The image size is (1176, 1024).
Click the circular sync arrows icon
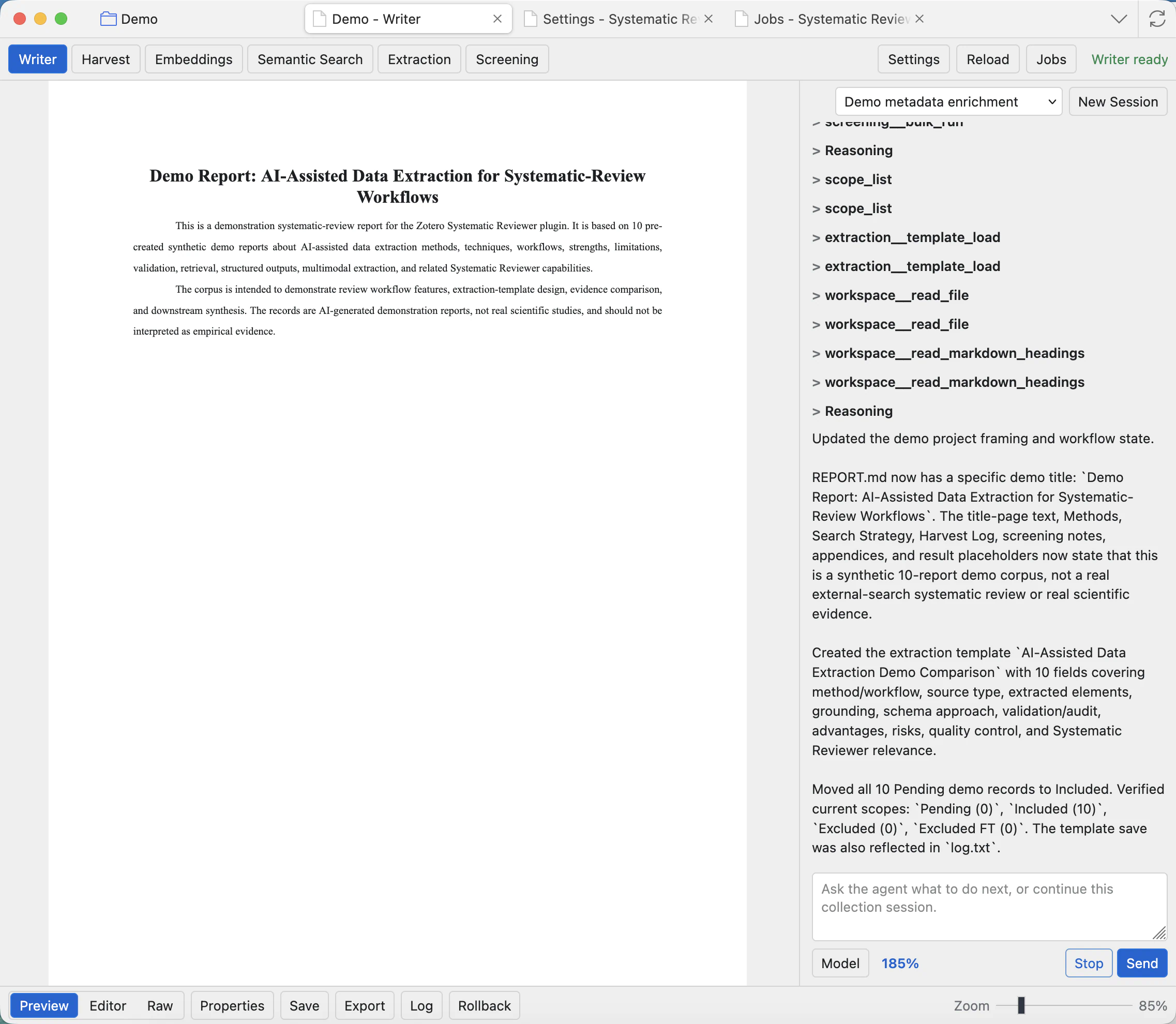pos(1156,19)
